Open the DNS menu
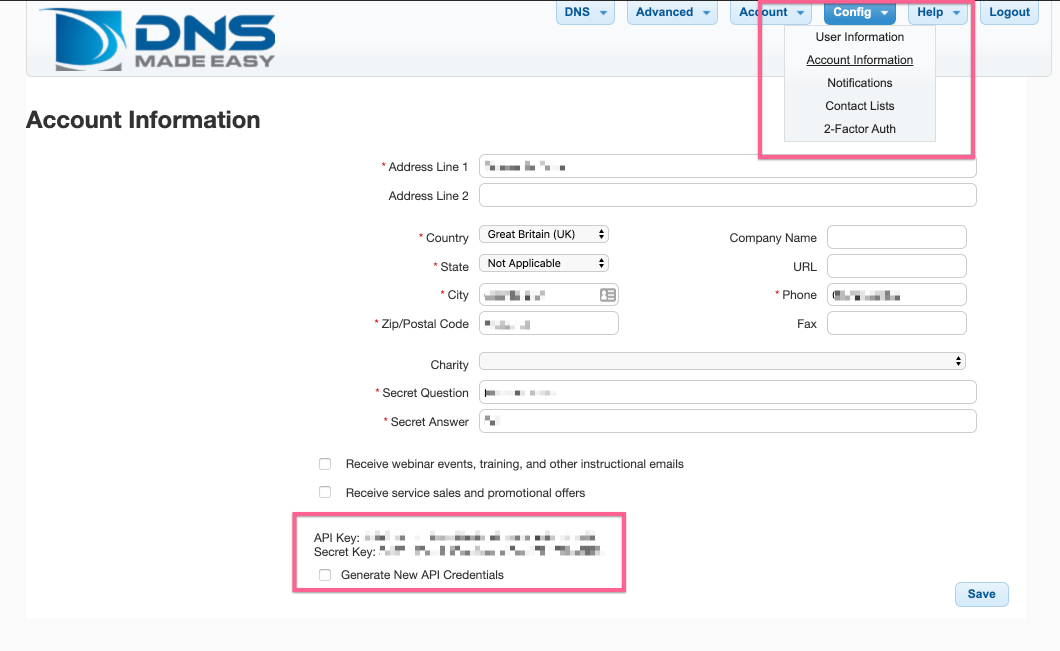 tap(585, 12)
